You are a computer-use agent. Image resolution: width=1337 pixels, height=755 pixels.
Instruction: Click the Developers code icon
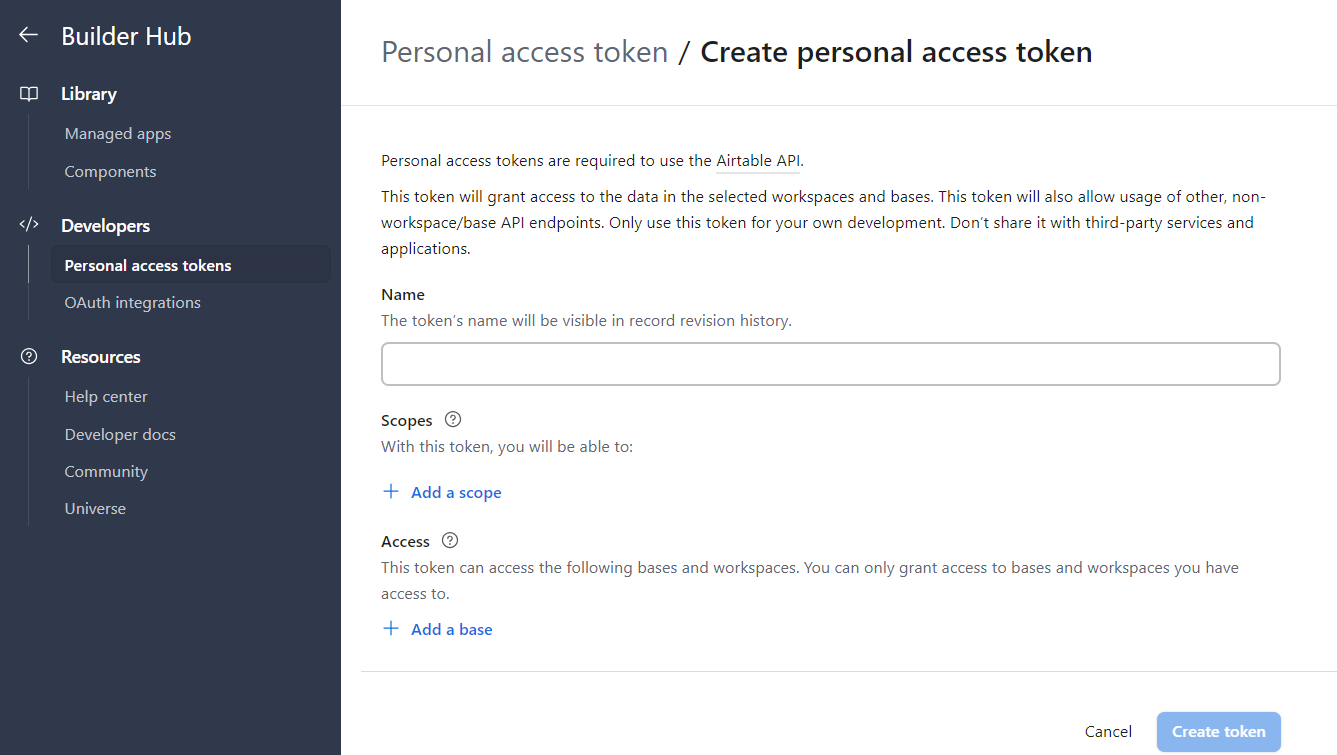click(x=28, y=224)
